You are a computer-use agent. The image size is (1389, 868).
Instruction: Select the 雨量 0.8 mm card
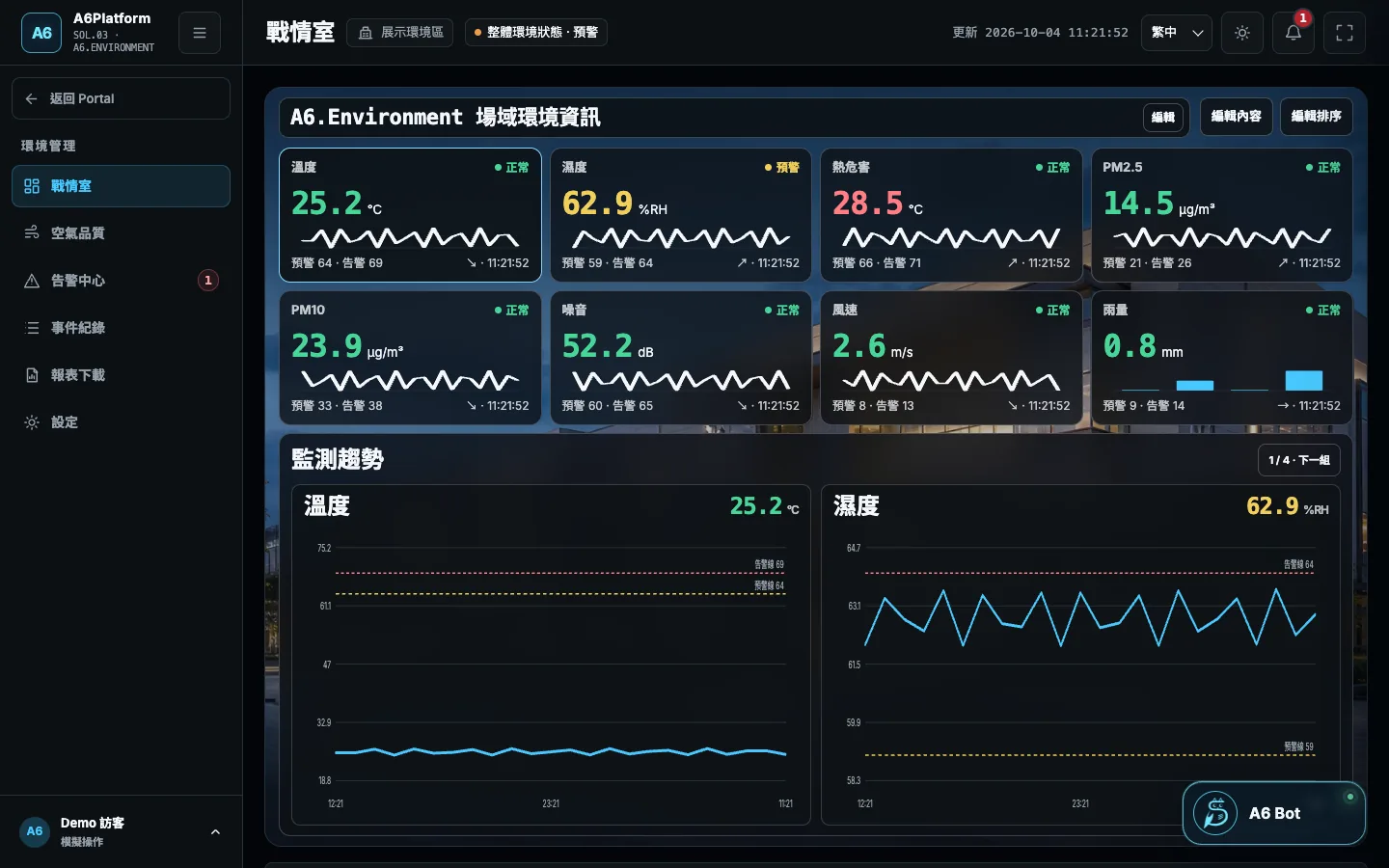click(1222, 358)
